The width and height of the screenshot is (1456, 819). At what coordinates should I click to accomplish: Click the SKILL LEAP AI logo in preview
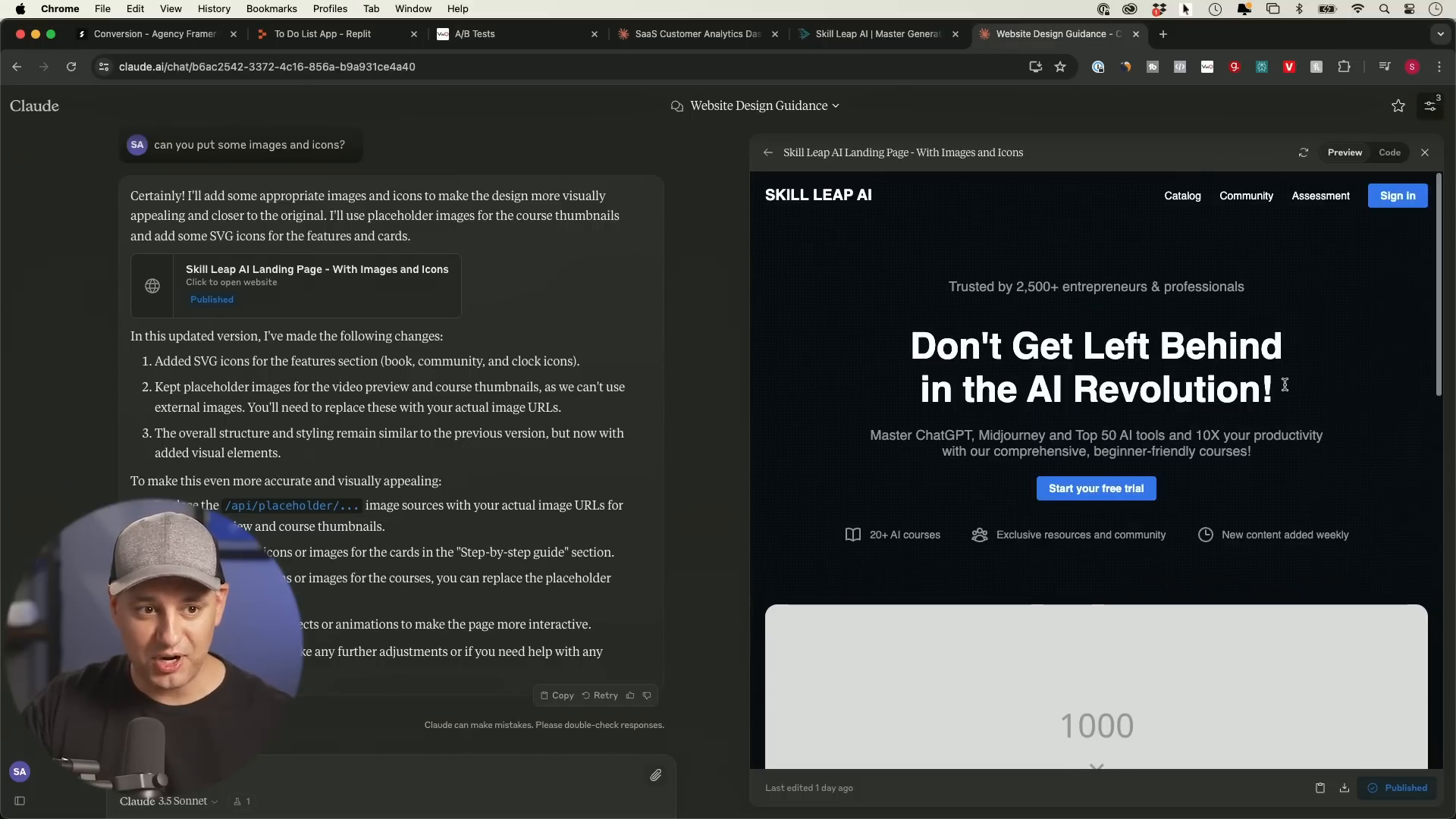point(818,195)
